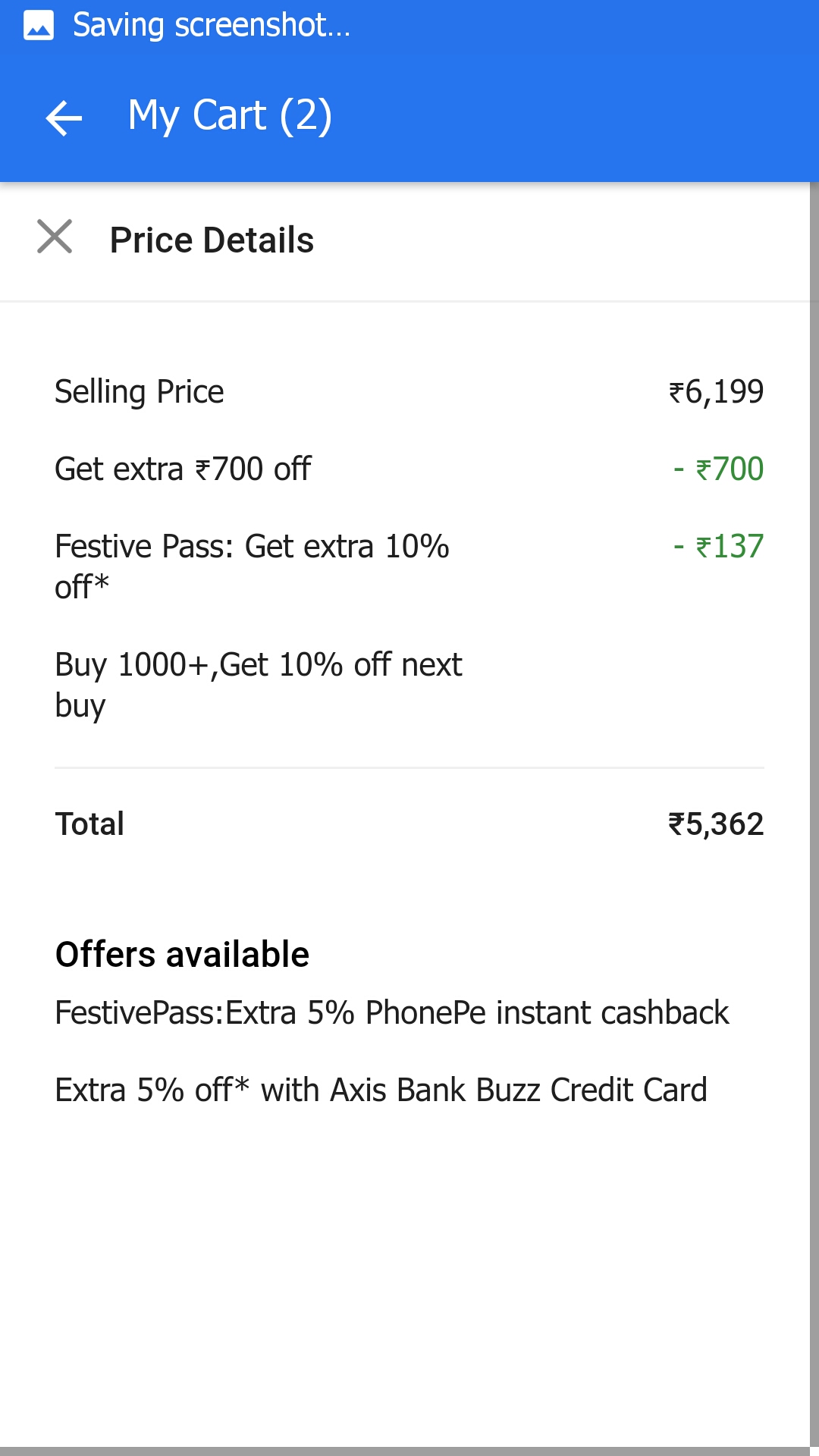
Task: Tap the ₹5,362 total amount
Action: (x=716, y=824)
